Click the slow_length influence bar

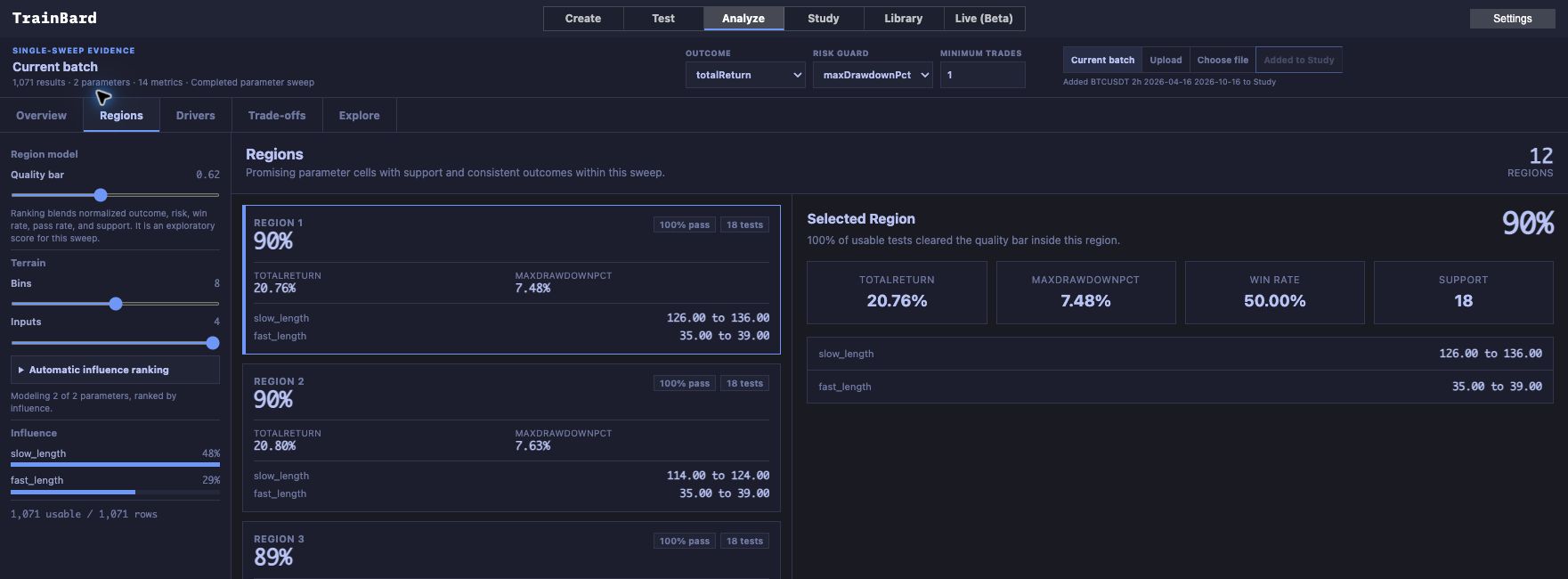pos(115,464)
